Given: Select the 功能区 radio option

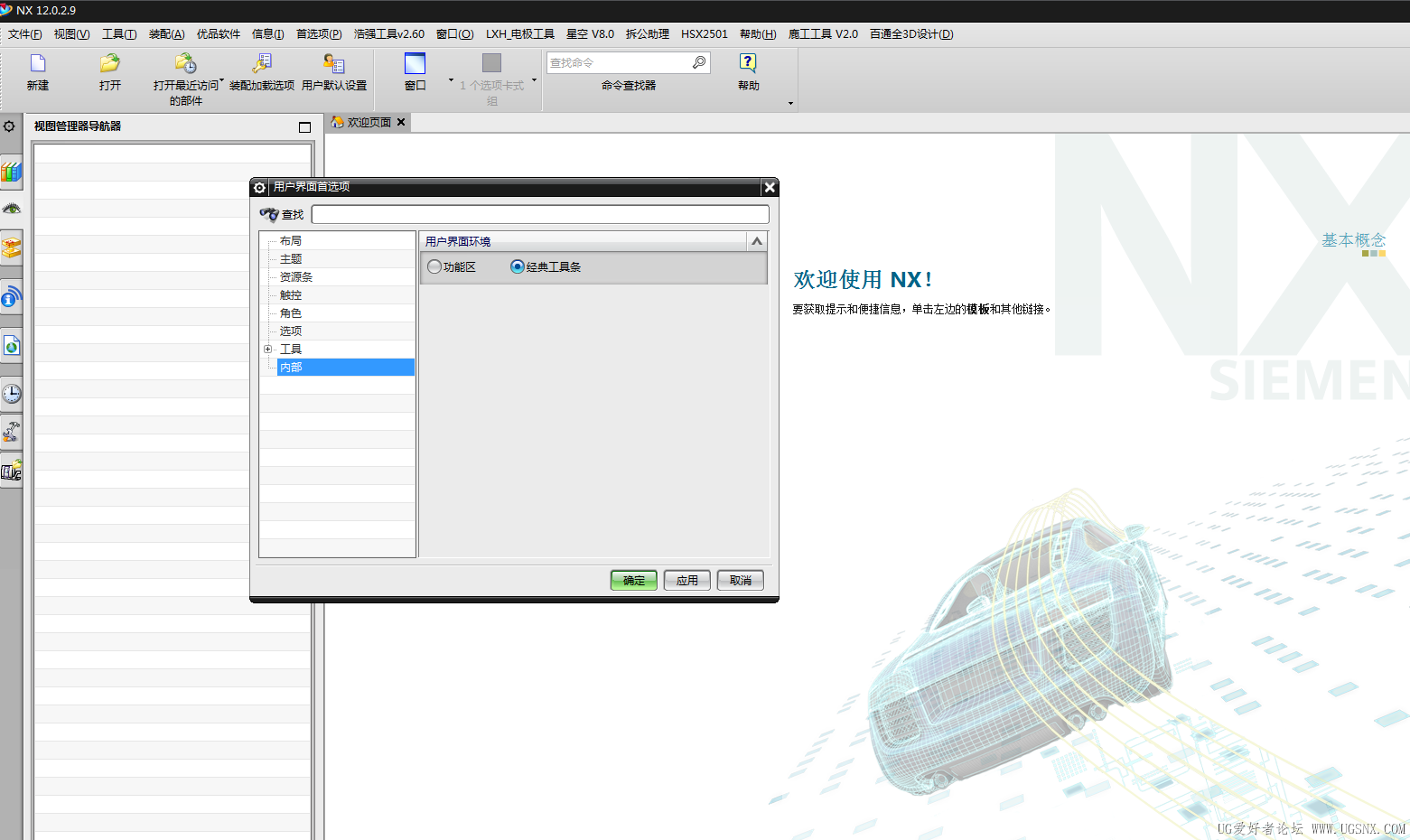Looking at the screenshot, I should pos(434,266).
